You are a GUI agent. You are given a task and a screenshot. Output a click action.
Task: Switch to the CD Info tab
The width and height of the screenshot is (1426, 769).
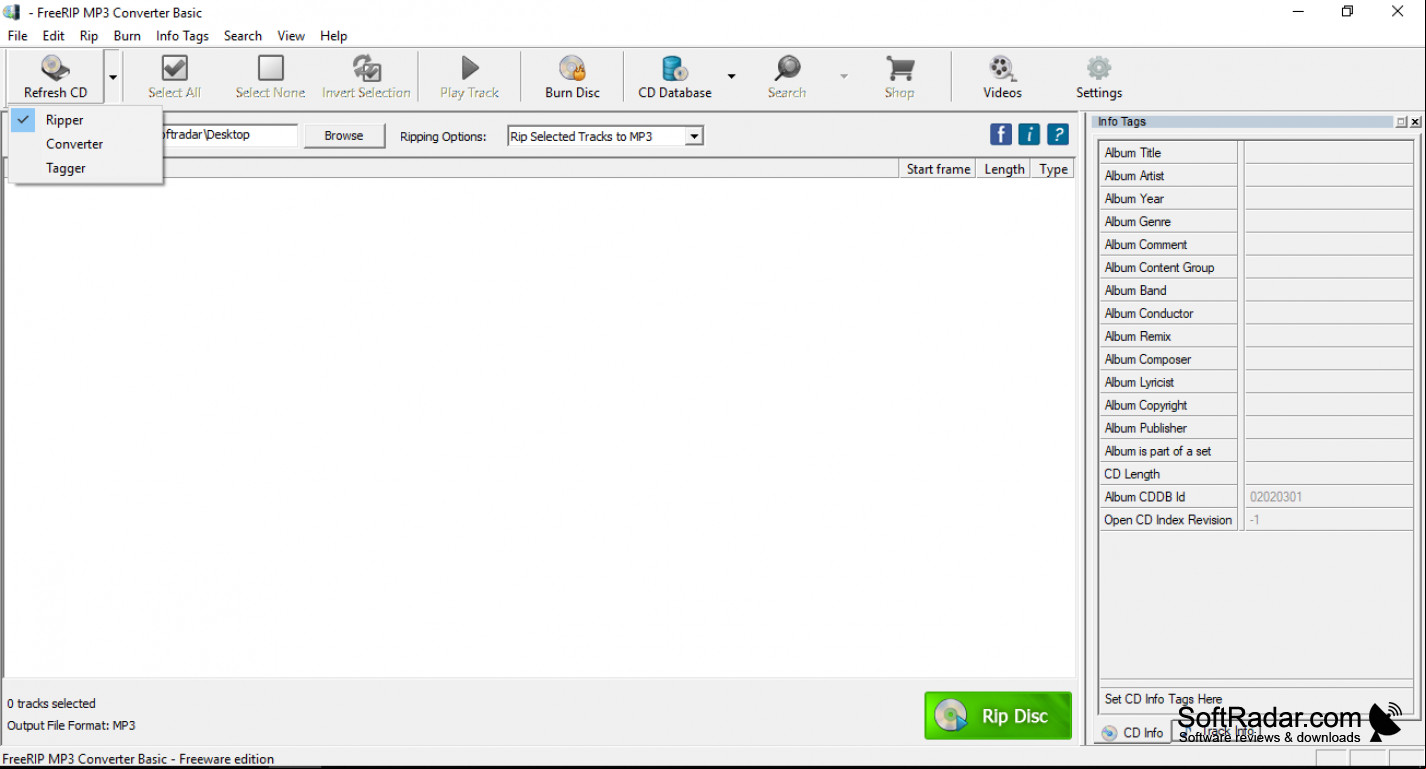coord(1134,733)
